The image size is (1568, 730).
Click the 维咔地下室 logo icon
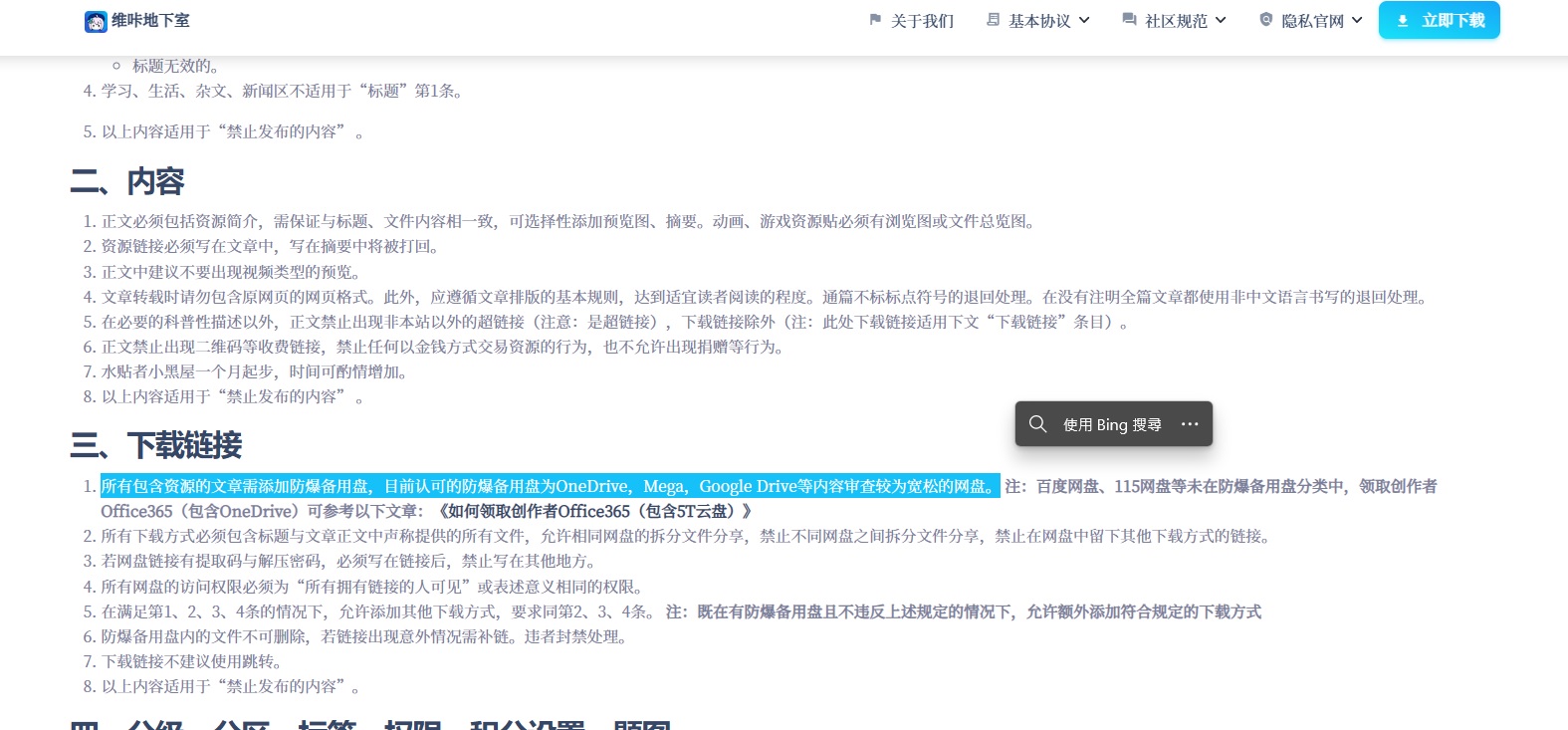coord(96,21)
